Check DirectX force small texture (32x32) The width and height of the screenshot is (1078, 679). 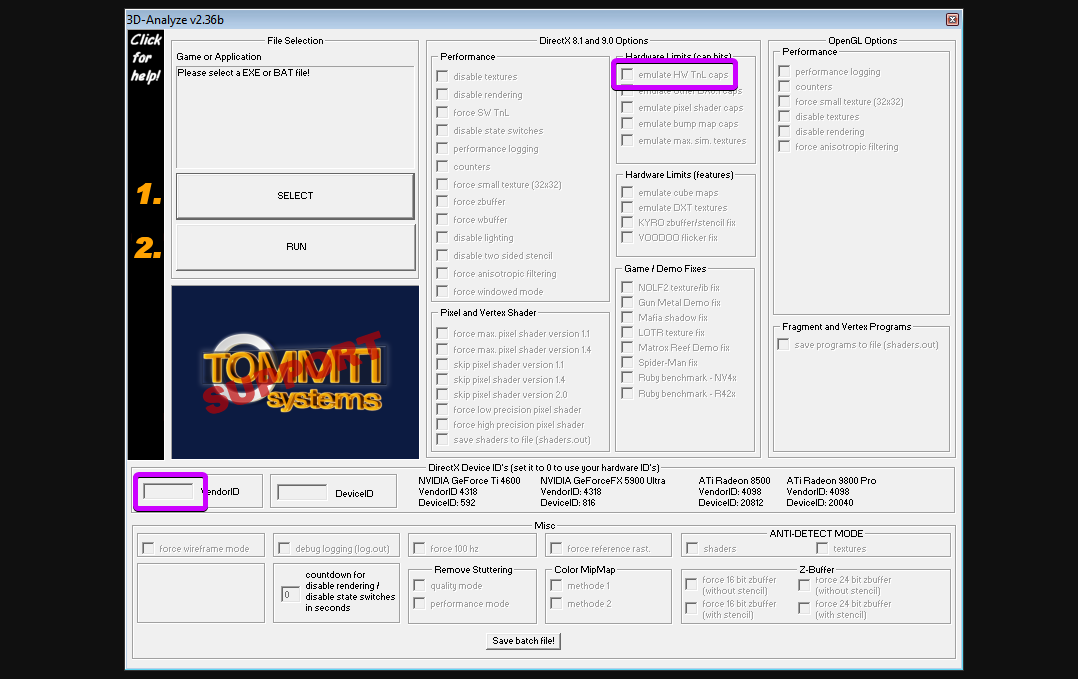coord(442,183)
